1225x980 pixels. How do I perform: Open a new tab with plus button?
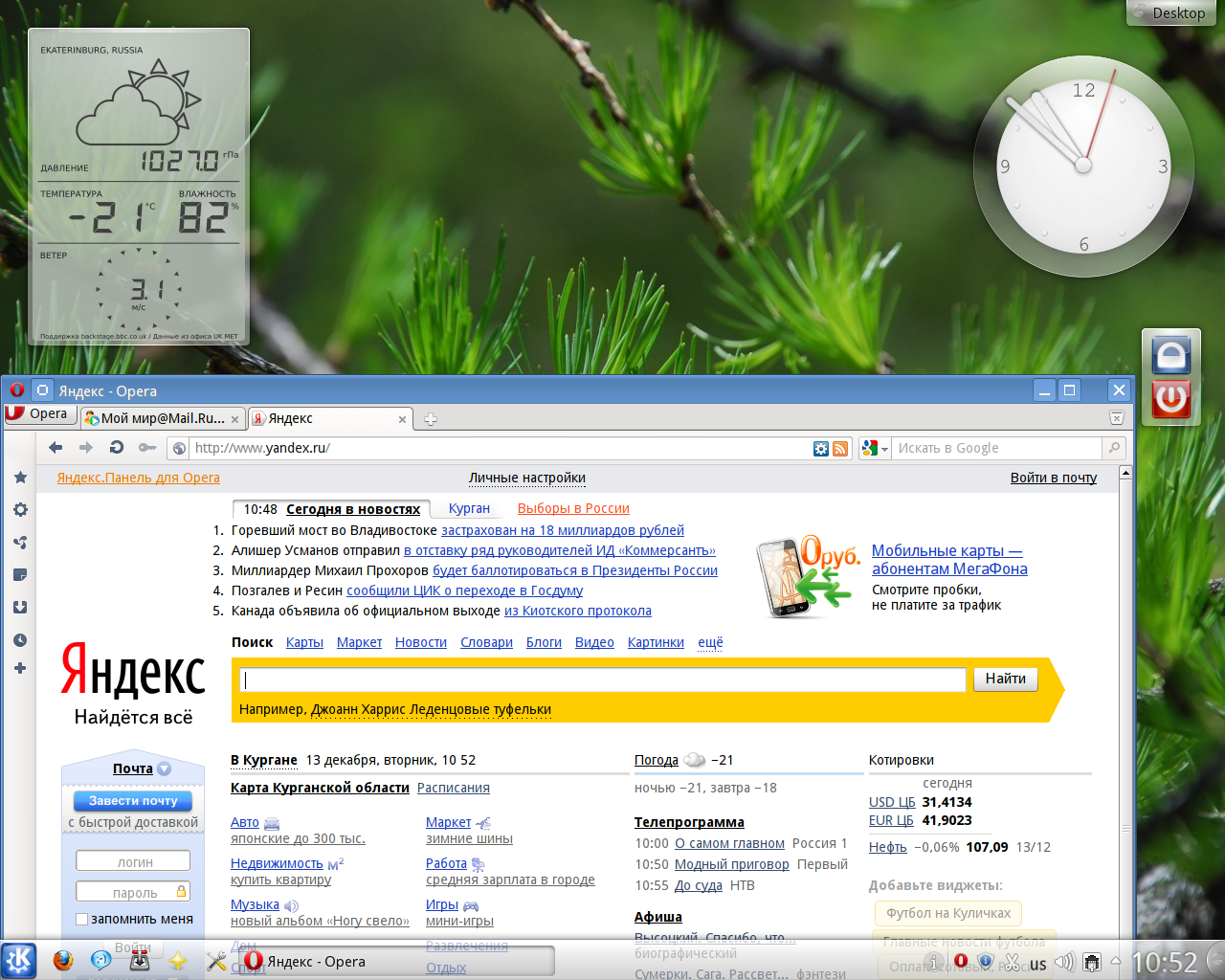click(431, 419)
